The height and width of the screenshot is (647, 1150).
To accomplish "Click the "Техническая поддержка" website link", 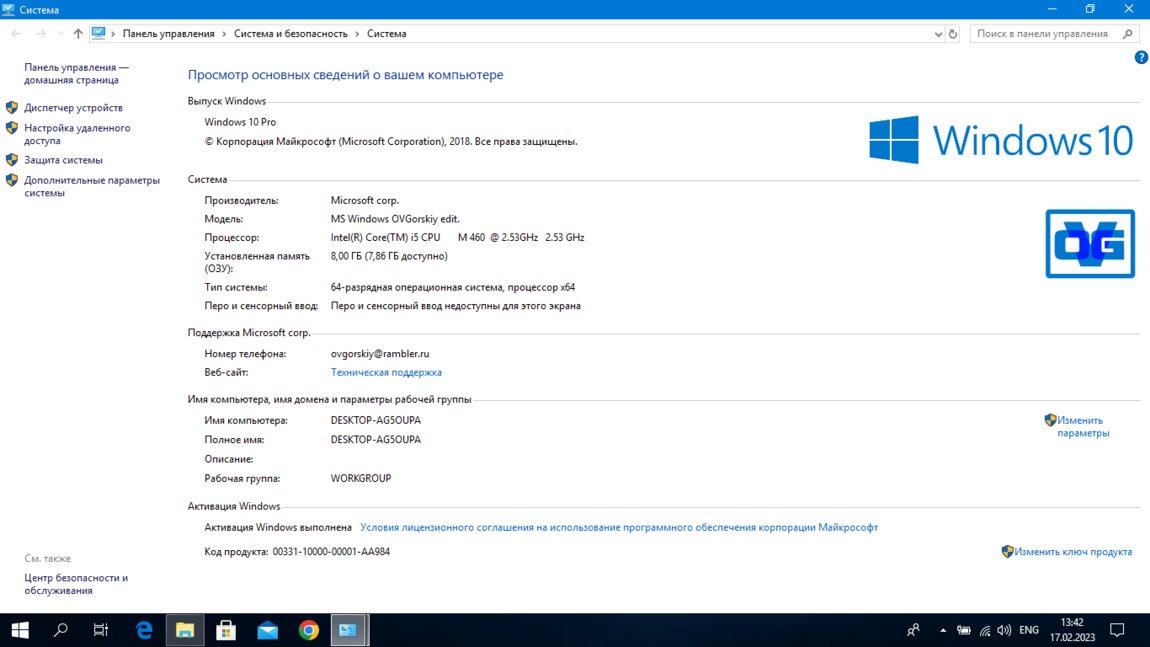I will coord(386,373).
